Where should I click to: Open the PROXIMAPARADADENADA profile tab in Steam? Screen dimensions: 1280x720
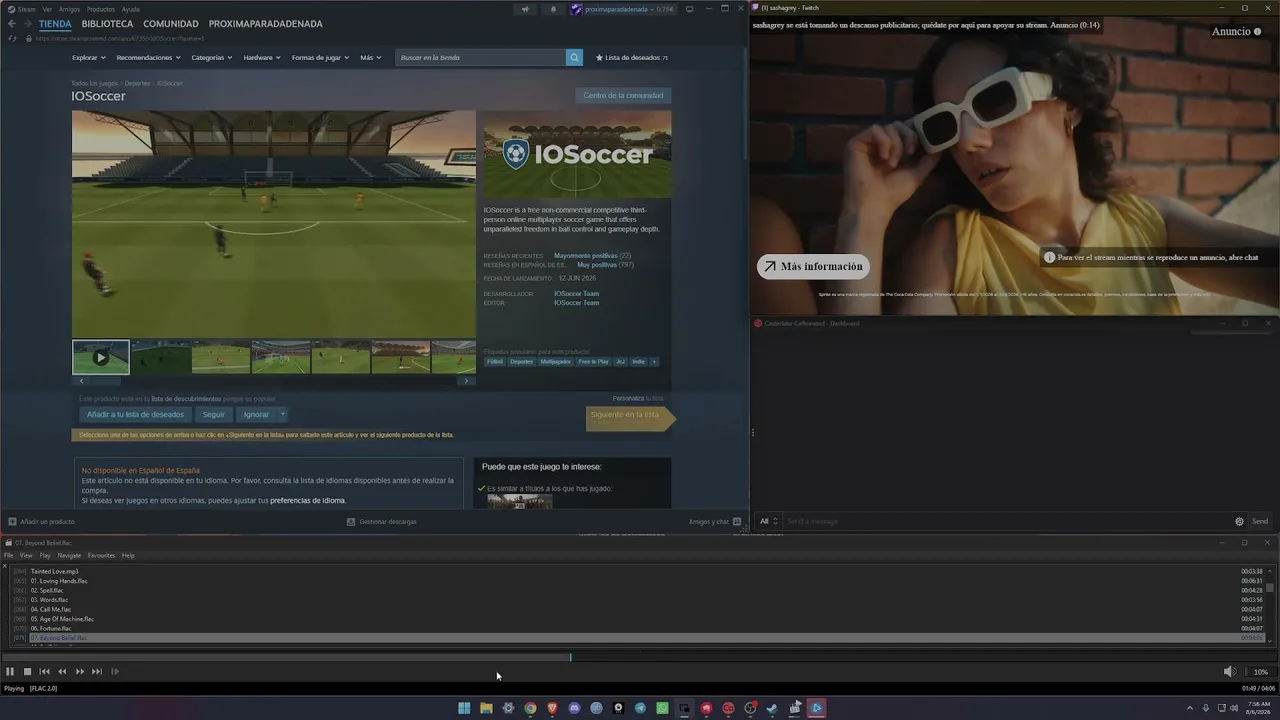click(x=266, y=24)
